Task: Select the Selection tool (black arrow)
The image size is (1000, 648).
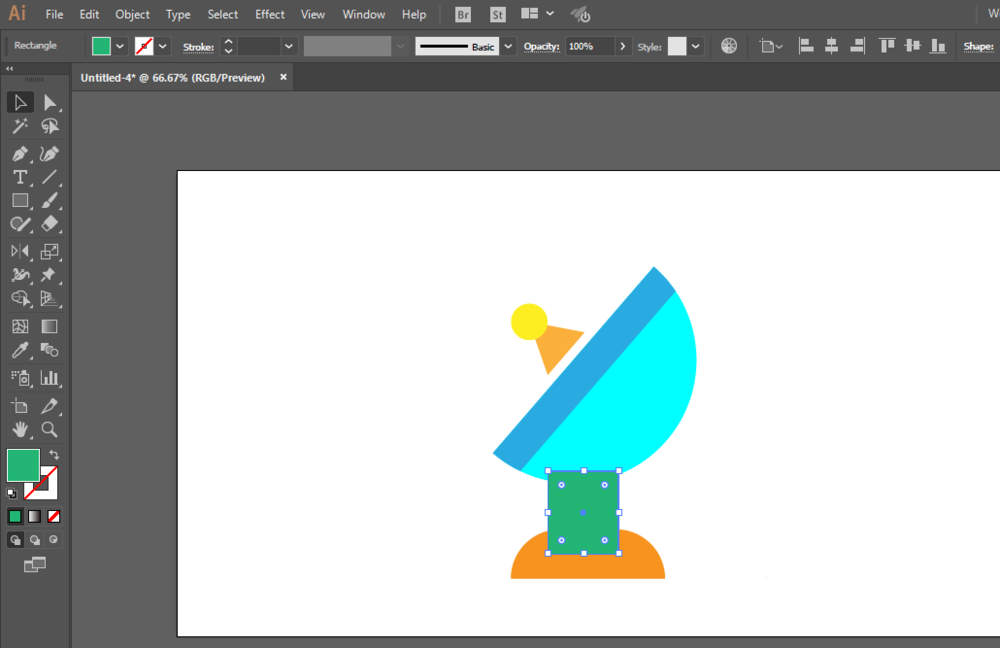Action: click(x=20, y=103)
